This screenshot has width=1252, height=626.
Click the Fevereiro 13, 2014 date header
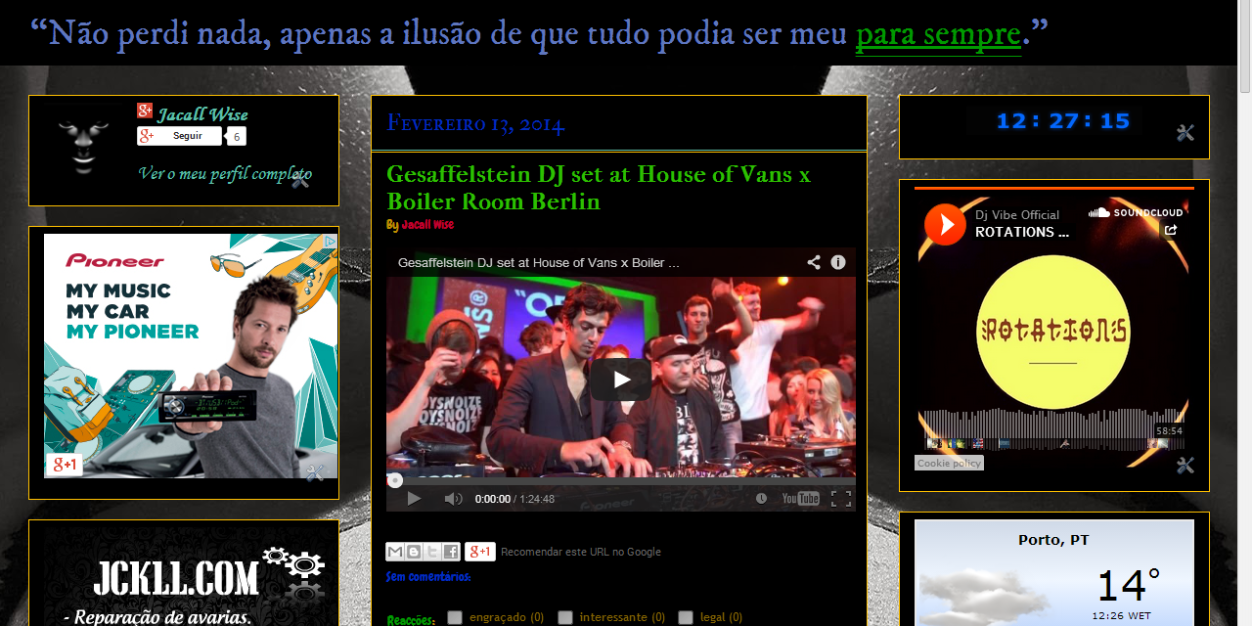[x=476, y=123]
